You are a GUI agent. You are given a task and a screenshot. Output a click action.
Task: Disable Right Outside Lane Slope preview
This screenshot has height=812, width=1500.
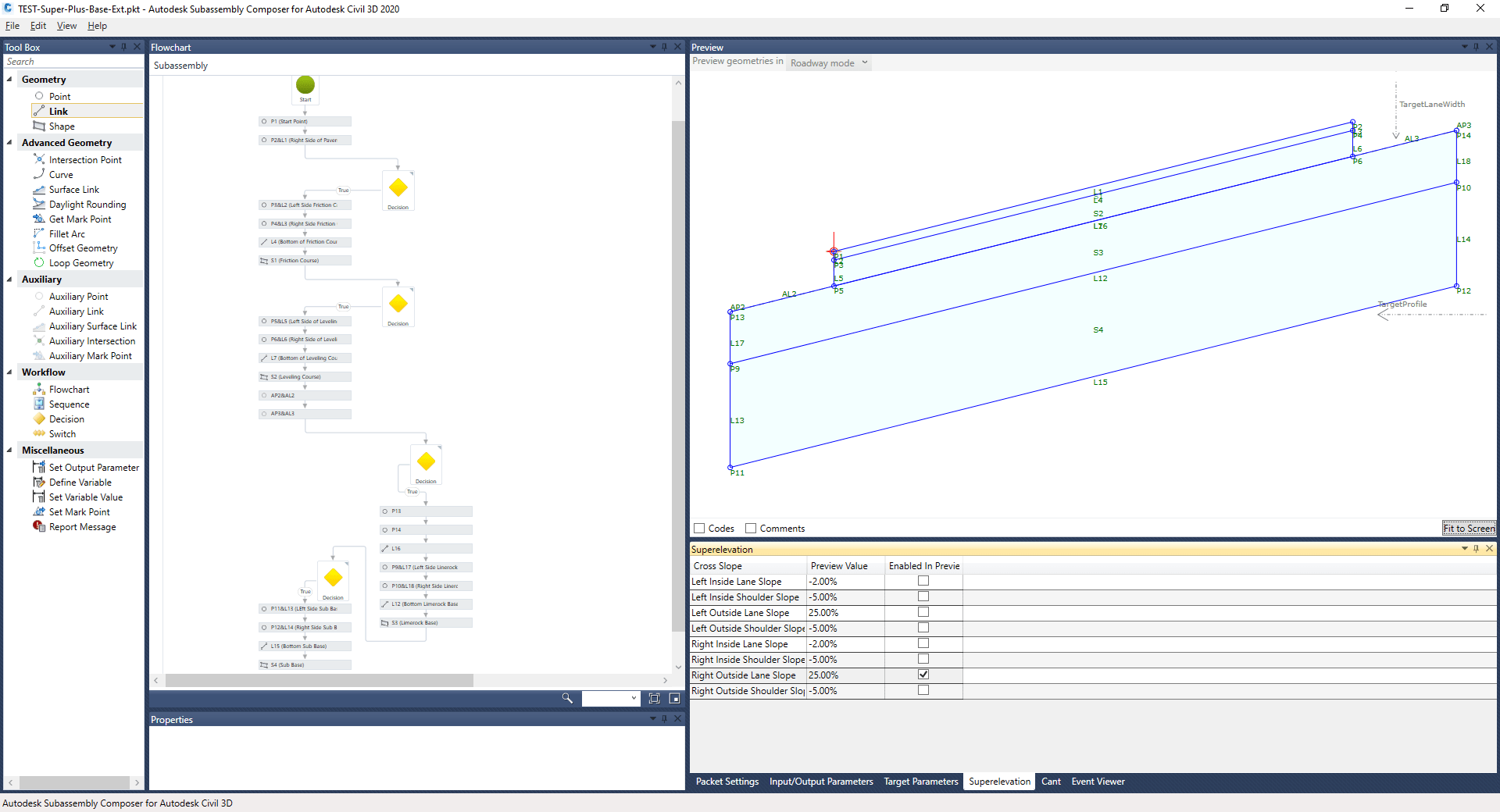(x=923, y=674)
